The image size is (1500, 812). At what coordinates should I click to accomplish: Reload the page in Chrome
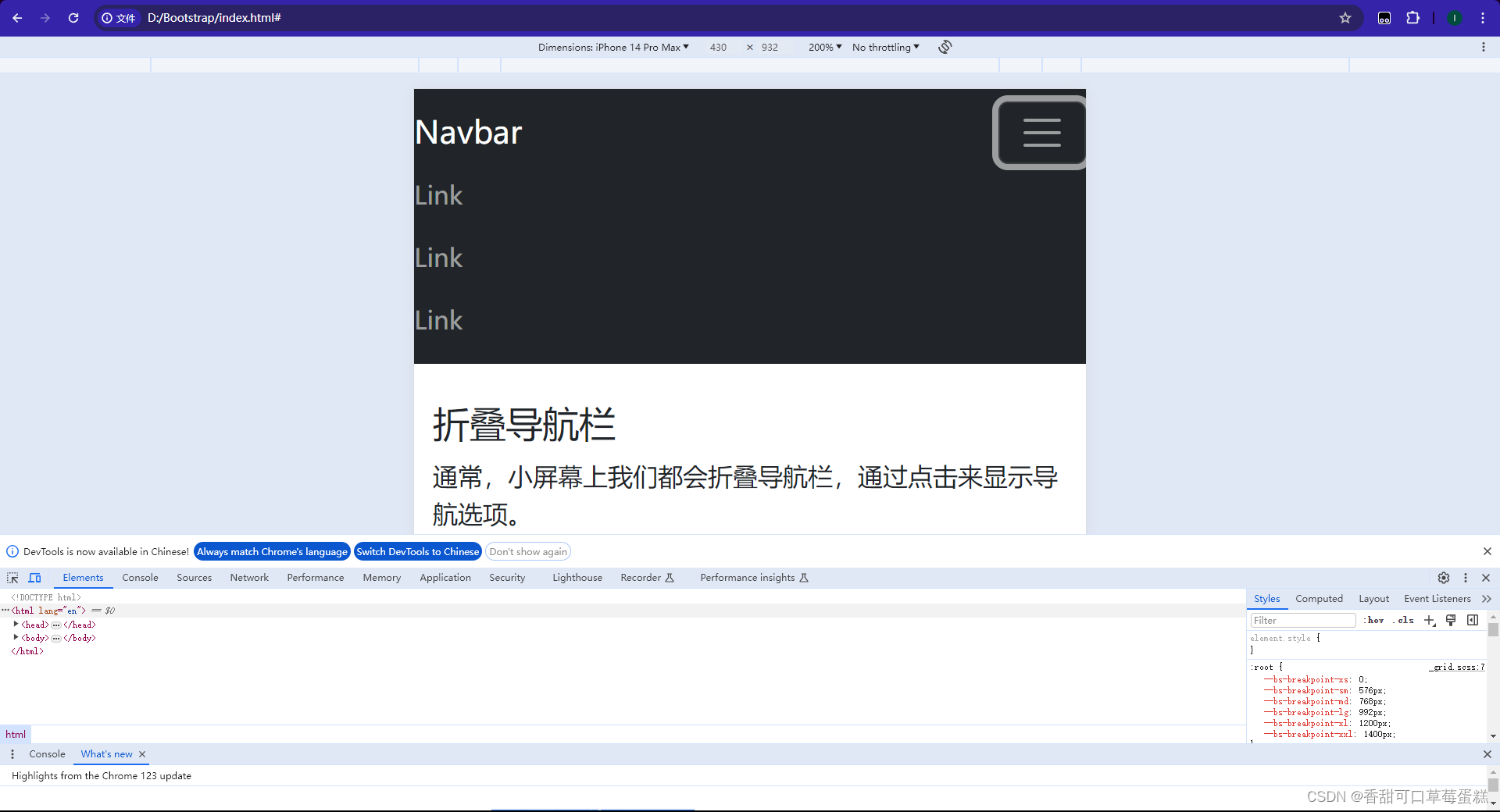coord(73,17)
